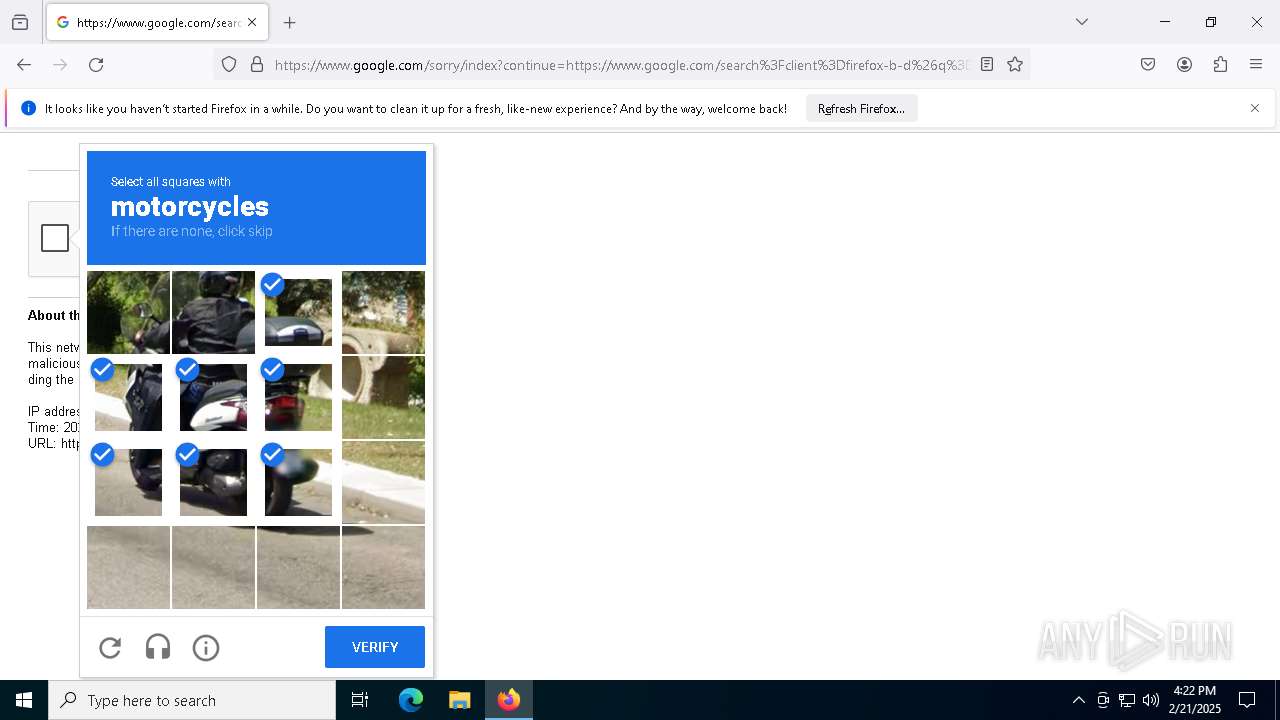Image resolution: width=1280 pixels, height=720 pixels.
Task: Open a new tab with plus icon
Action: tap(290, 22)
